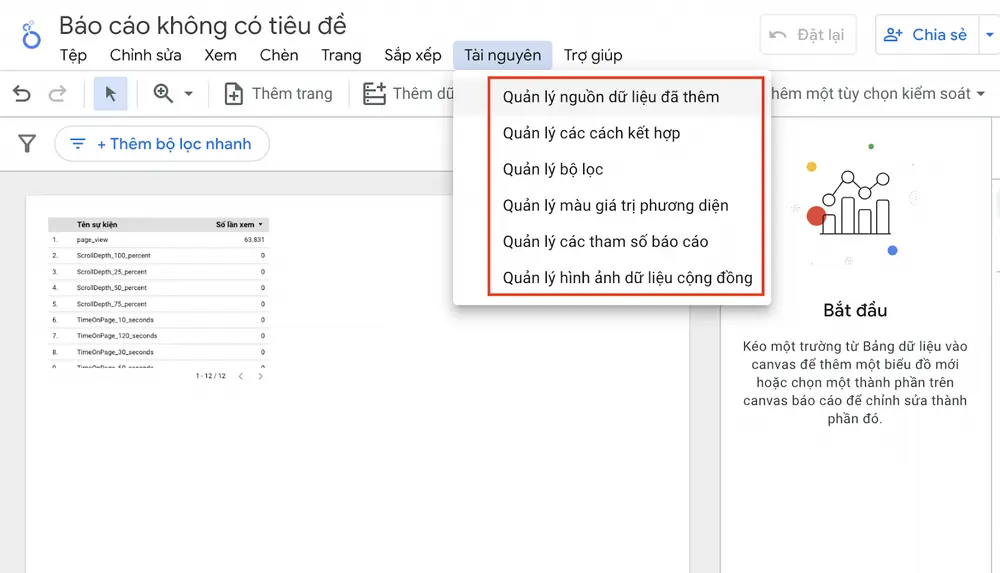Click the ScrollDepth_25_percent row

click(x=158, y=272)
